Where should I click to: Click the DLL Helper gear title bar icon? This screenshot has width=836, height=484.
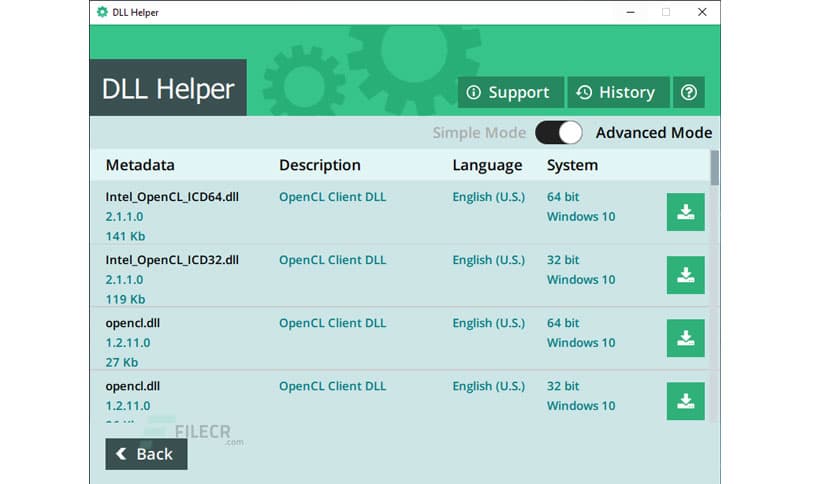pos(102,12)
